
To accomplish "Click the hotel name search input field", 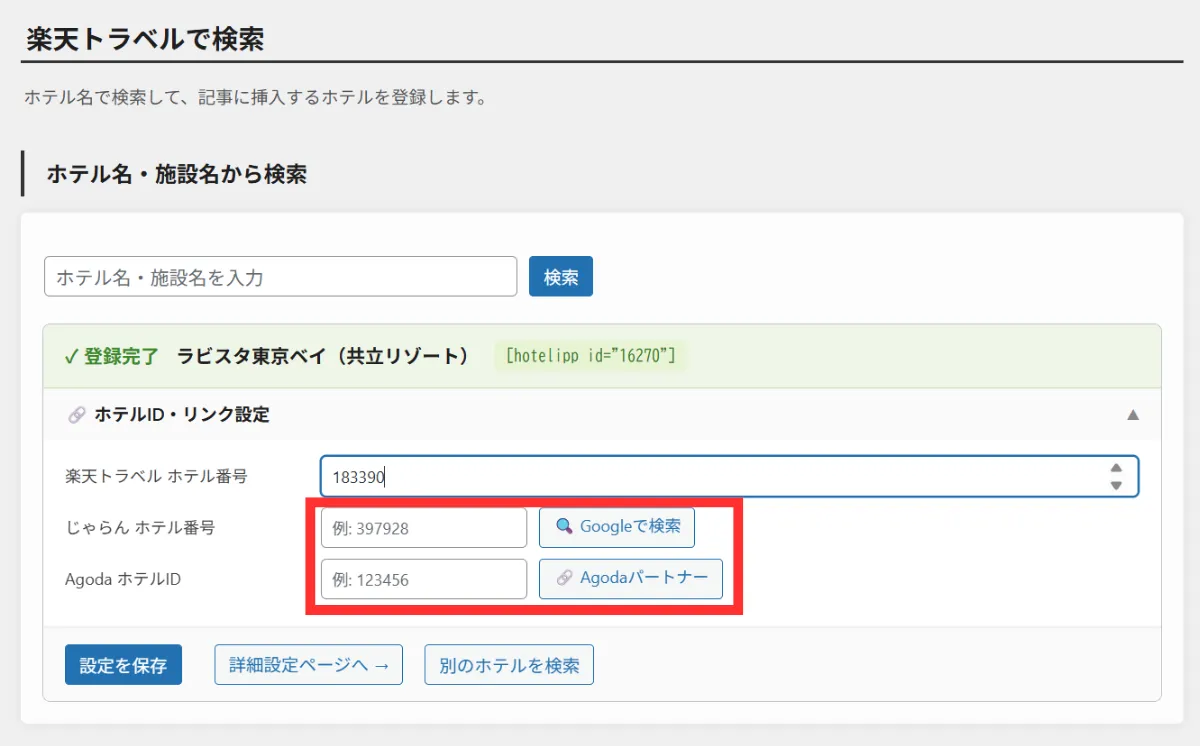I will click(x=280, y=277).
